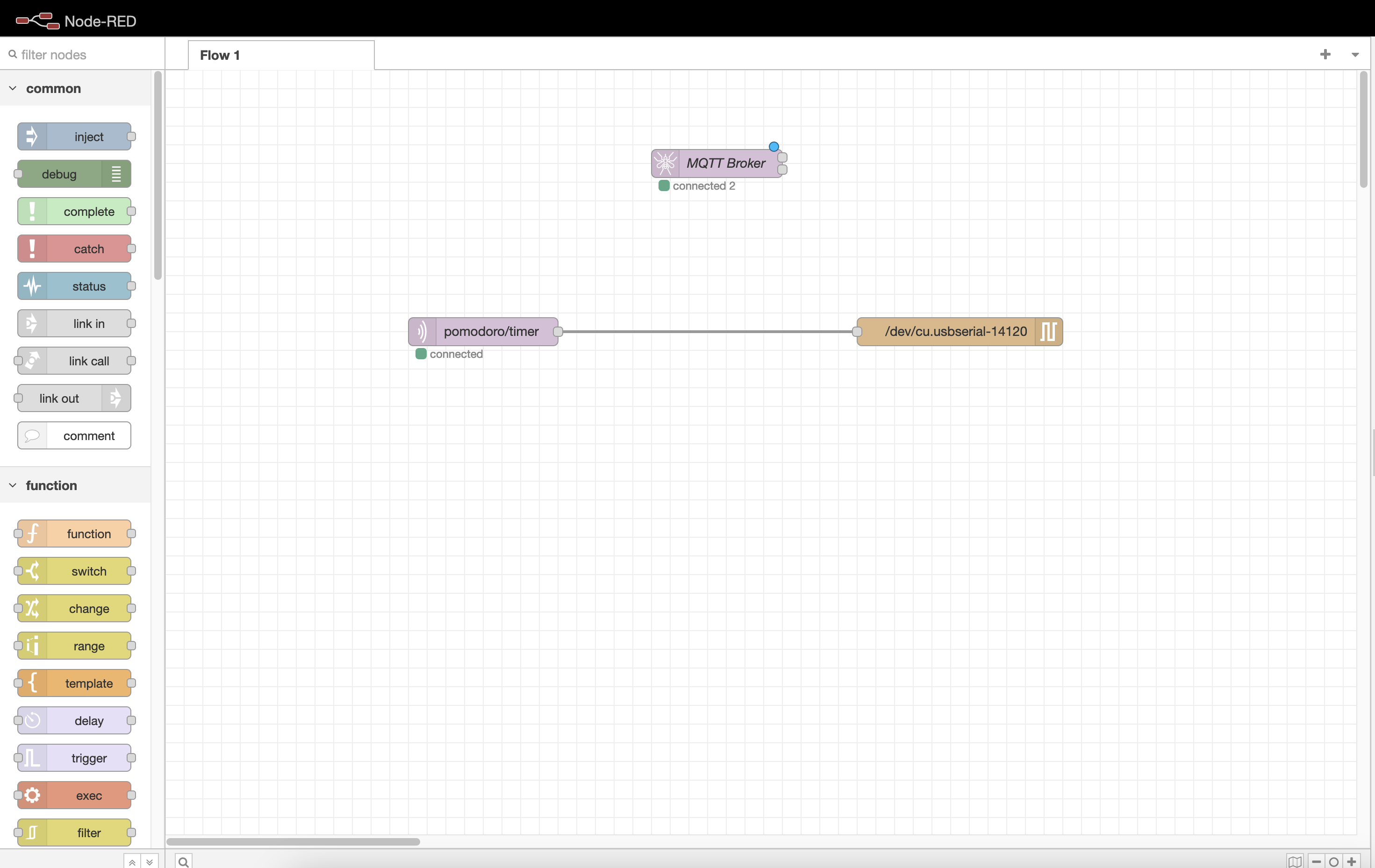Select the function node in the palette
The image size is (1375, 868).
(x=74, y=534)
